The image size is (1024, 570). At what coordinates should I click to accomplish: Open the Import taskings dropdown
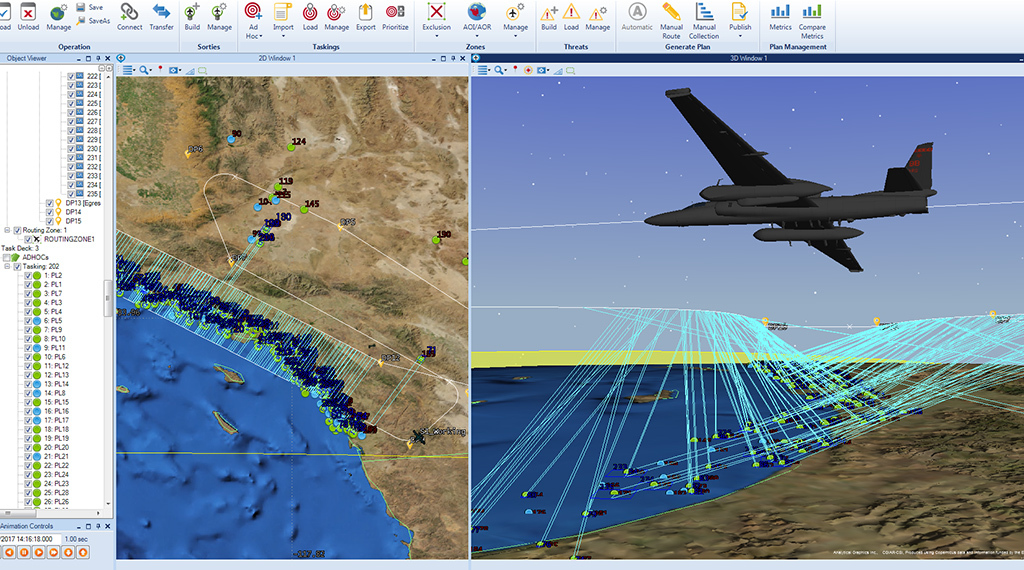[x=283, y=18]
